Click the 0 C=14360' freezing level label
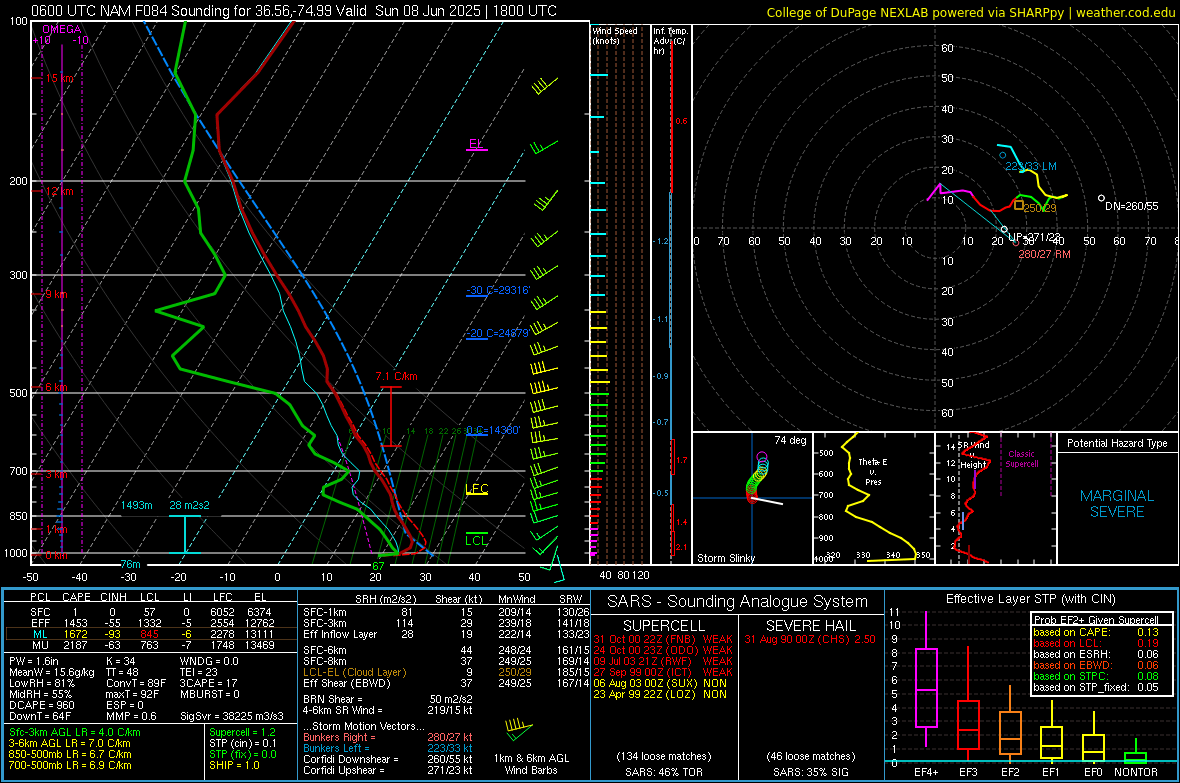This screenshot has height=783, width=1180. pos(493,430)
